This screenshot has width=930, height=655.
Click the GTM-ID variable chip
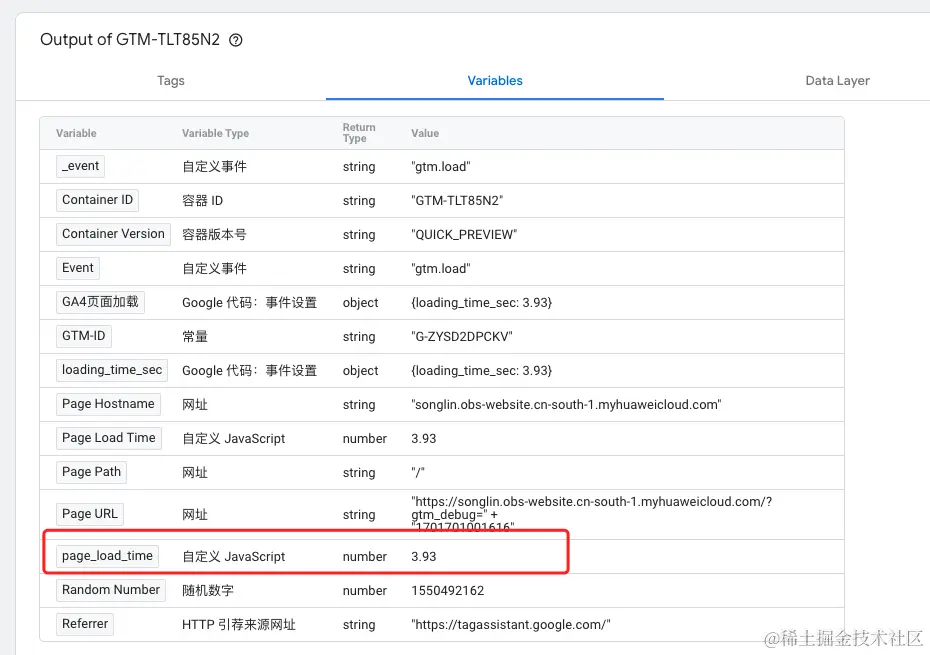click(84, 336)
